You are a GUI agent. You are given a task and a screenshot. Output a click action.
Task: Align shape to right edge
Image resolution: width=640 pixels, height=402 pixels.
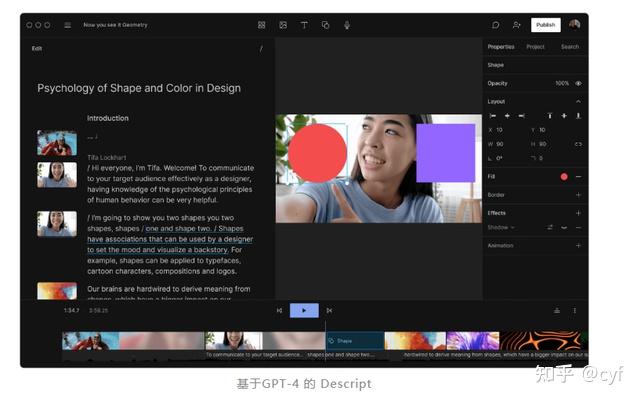click(x=522, y=116)
